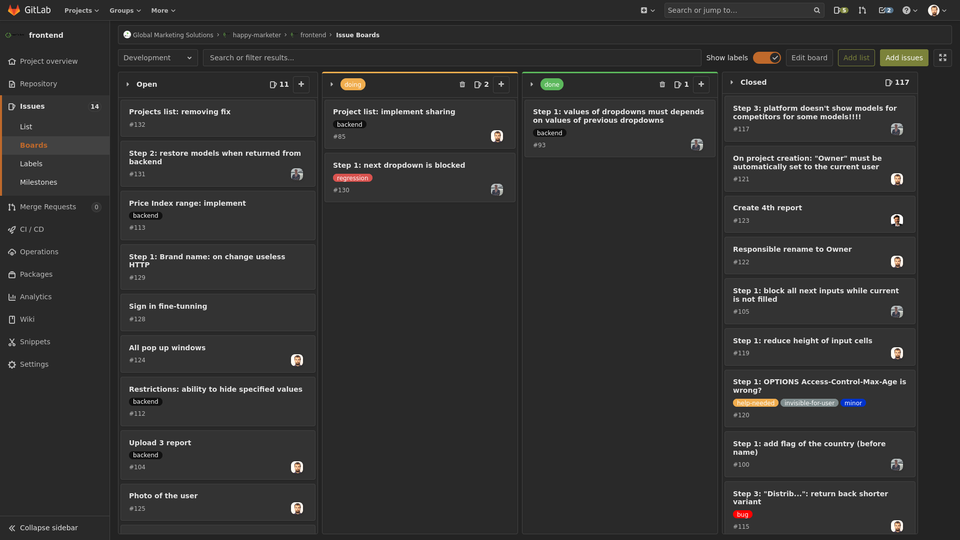Open the new item plus icon in top bar
This screenshot has height=540, width=960.
point(647,10)
